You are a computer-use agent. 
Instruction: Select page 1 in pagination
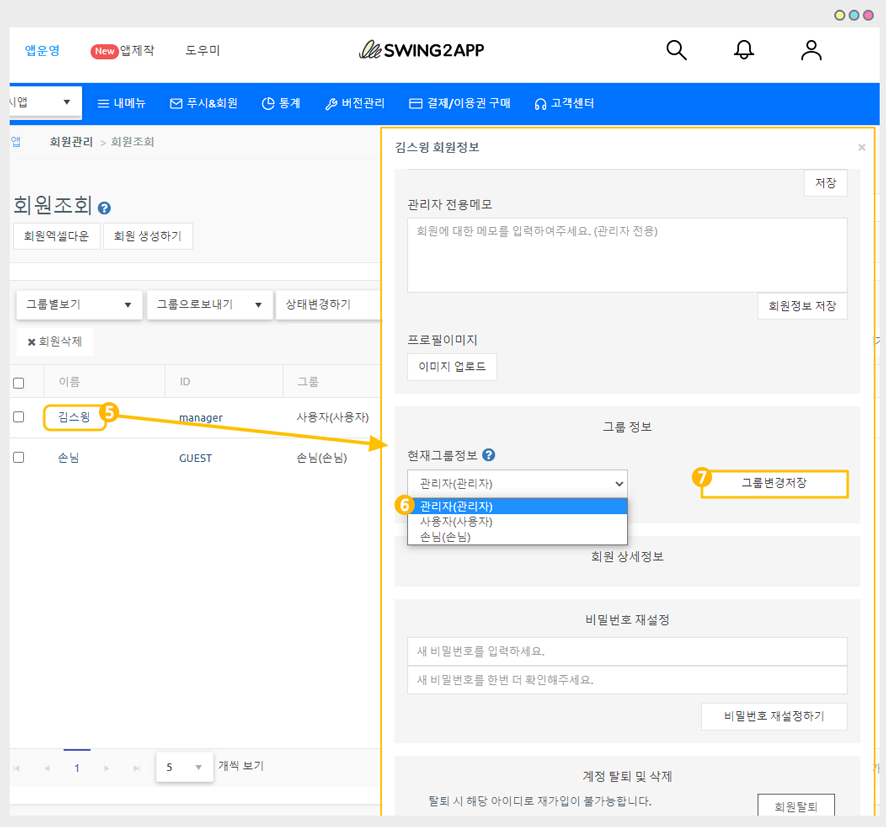point(77,768)
